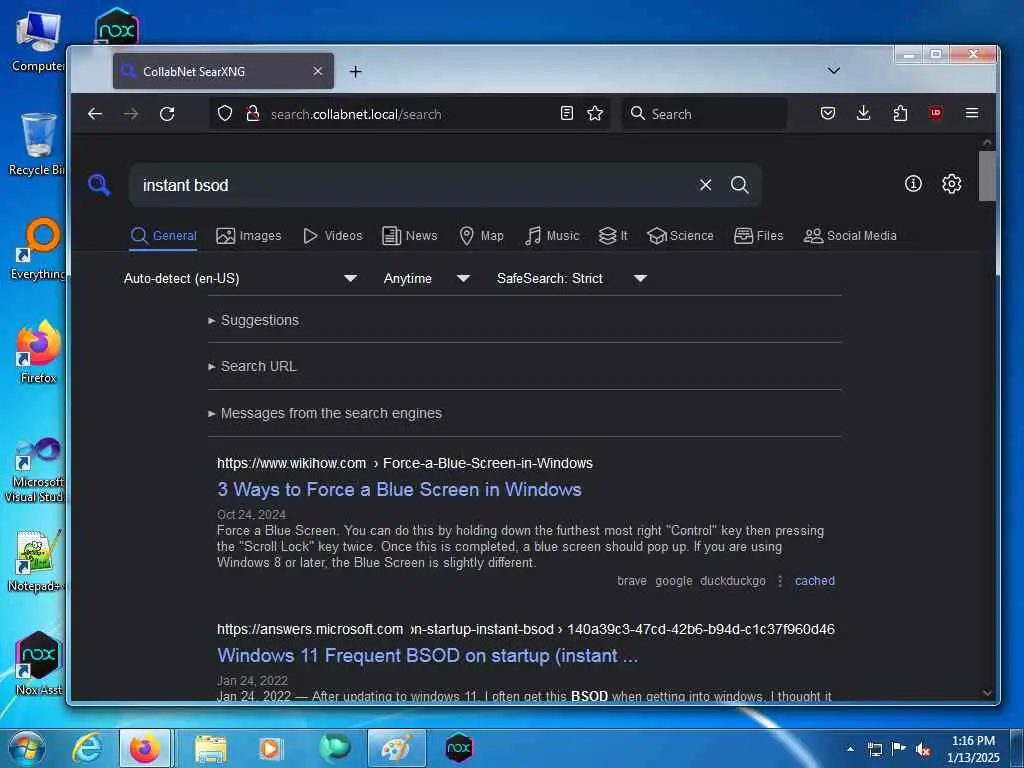
Task: Open the shield tracking protection icon
Action: pyautogui.click(x=225, y=114)
